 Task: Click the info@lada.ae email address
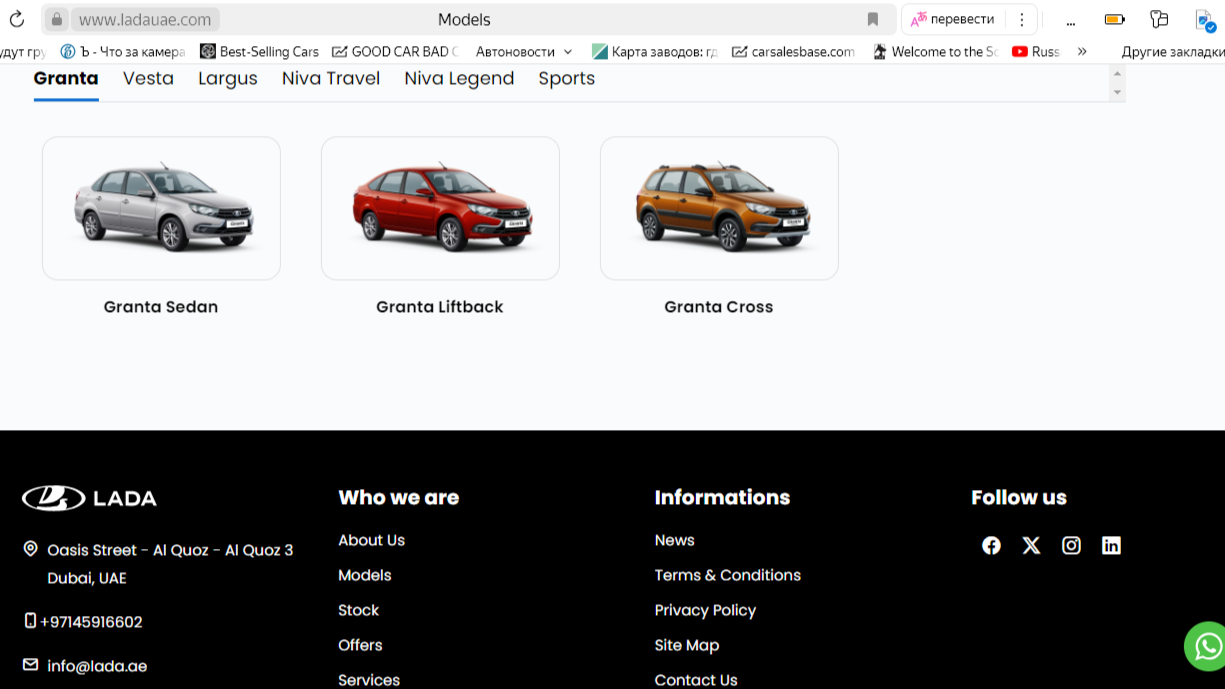pyautogui.click(x=97, y=666)
